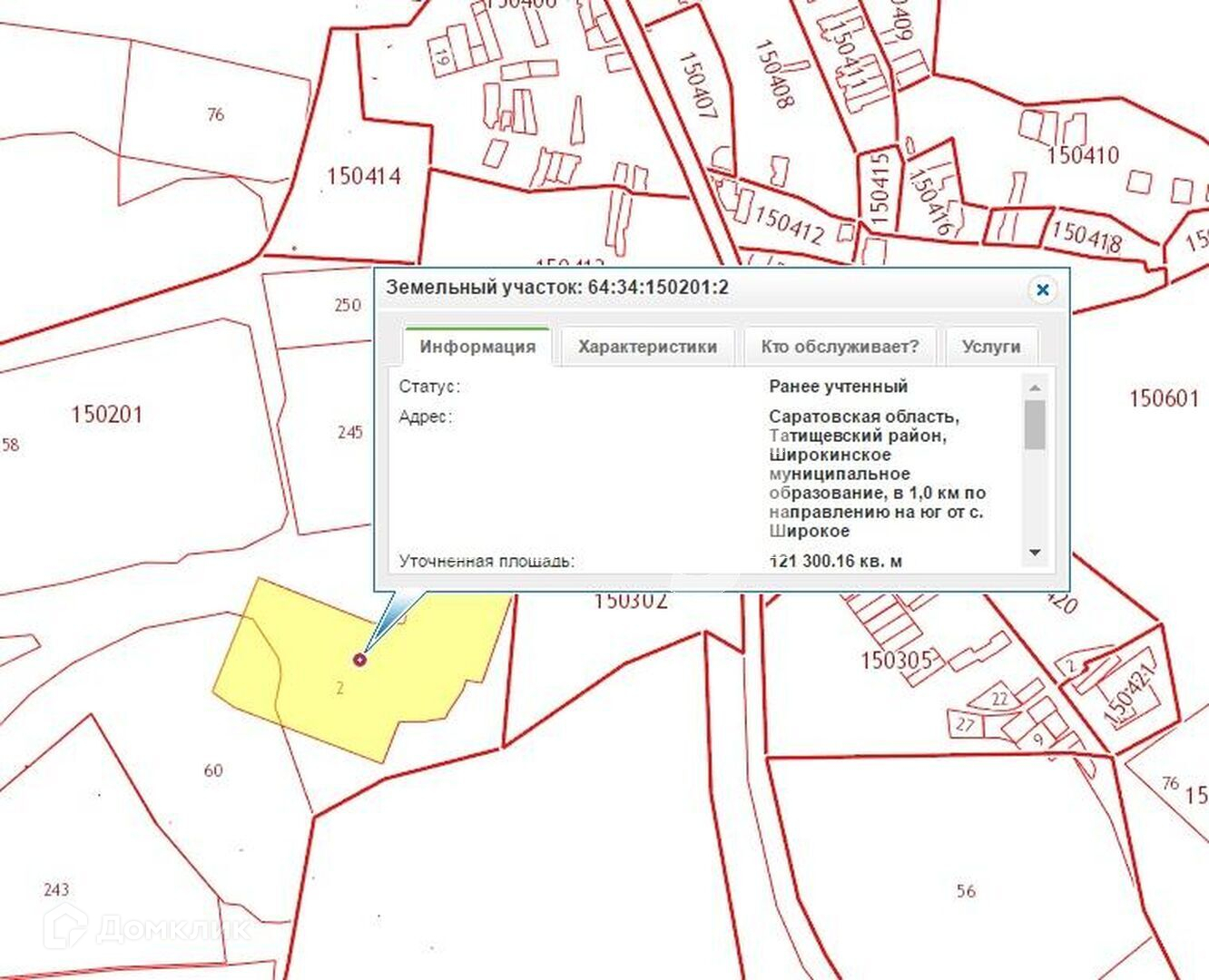1209x980 pixels.
Task: Click cadastral block label 150412
Action: (x=789, y=226)
